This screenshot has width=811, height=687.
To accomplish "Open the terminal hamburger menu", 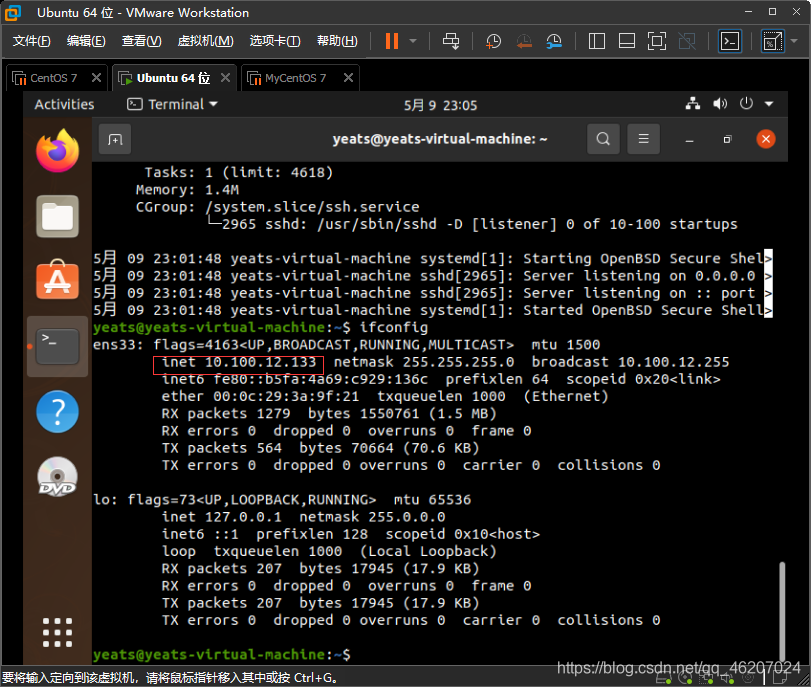I will [x=643, y=139].
